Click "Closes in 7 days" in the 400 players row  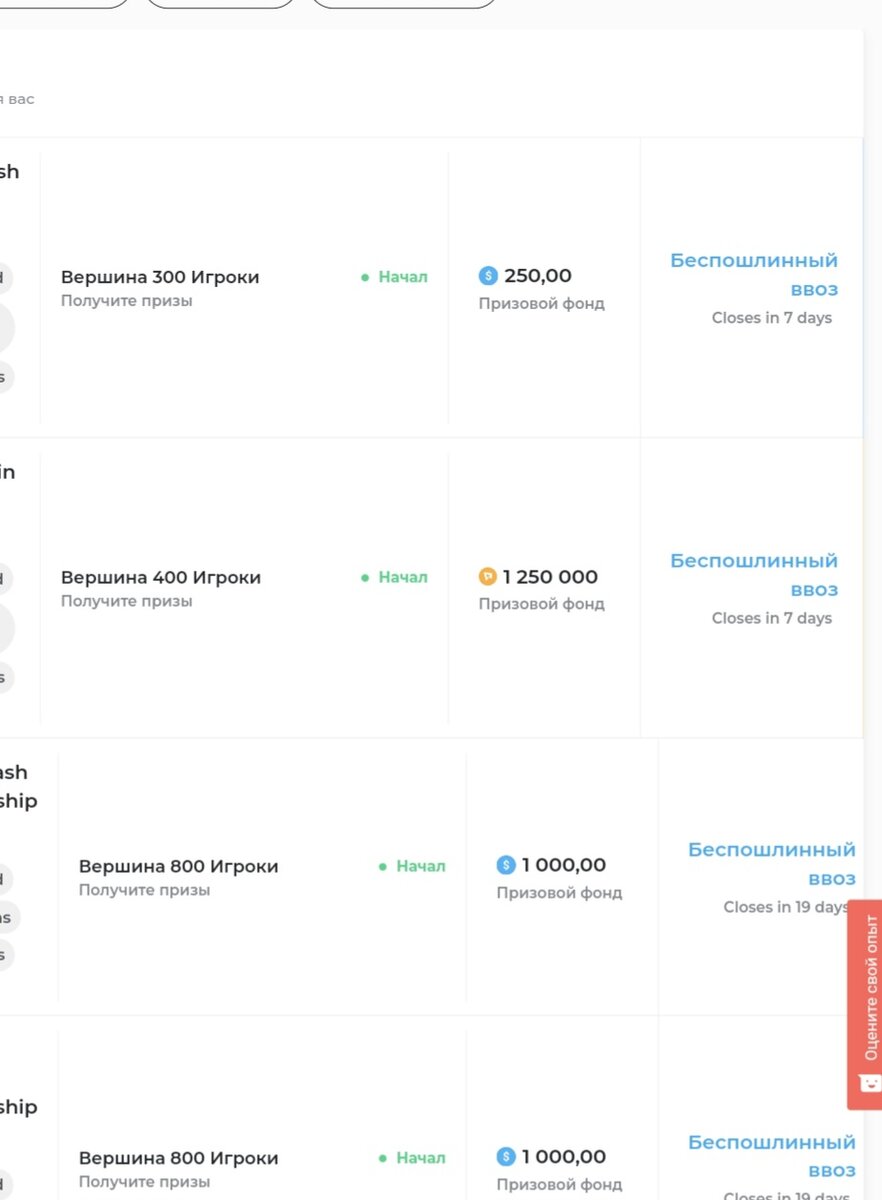pos(772,618)
